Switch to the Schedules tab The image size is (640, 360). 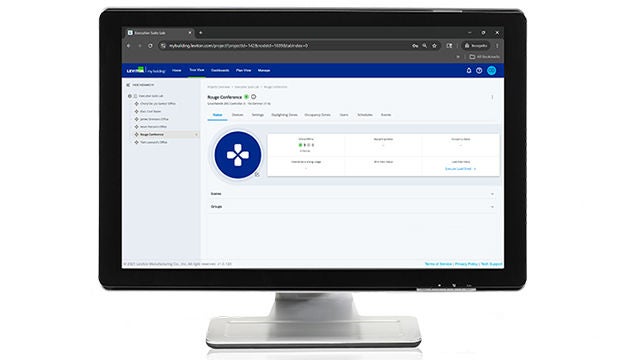click(x=365, y=115)
